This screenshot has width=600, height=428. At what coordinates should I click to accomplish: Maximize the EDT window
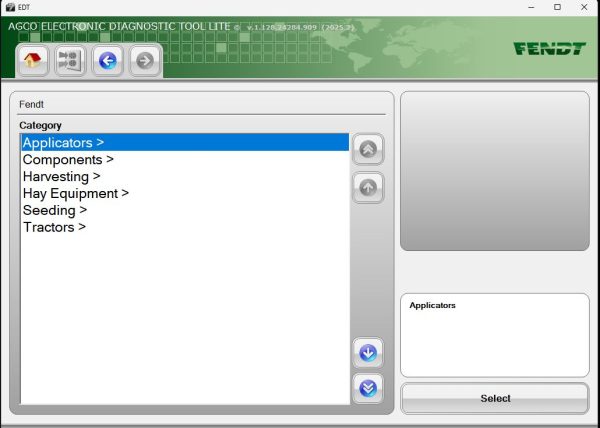pos(558,7)
